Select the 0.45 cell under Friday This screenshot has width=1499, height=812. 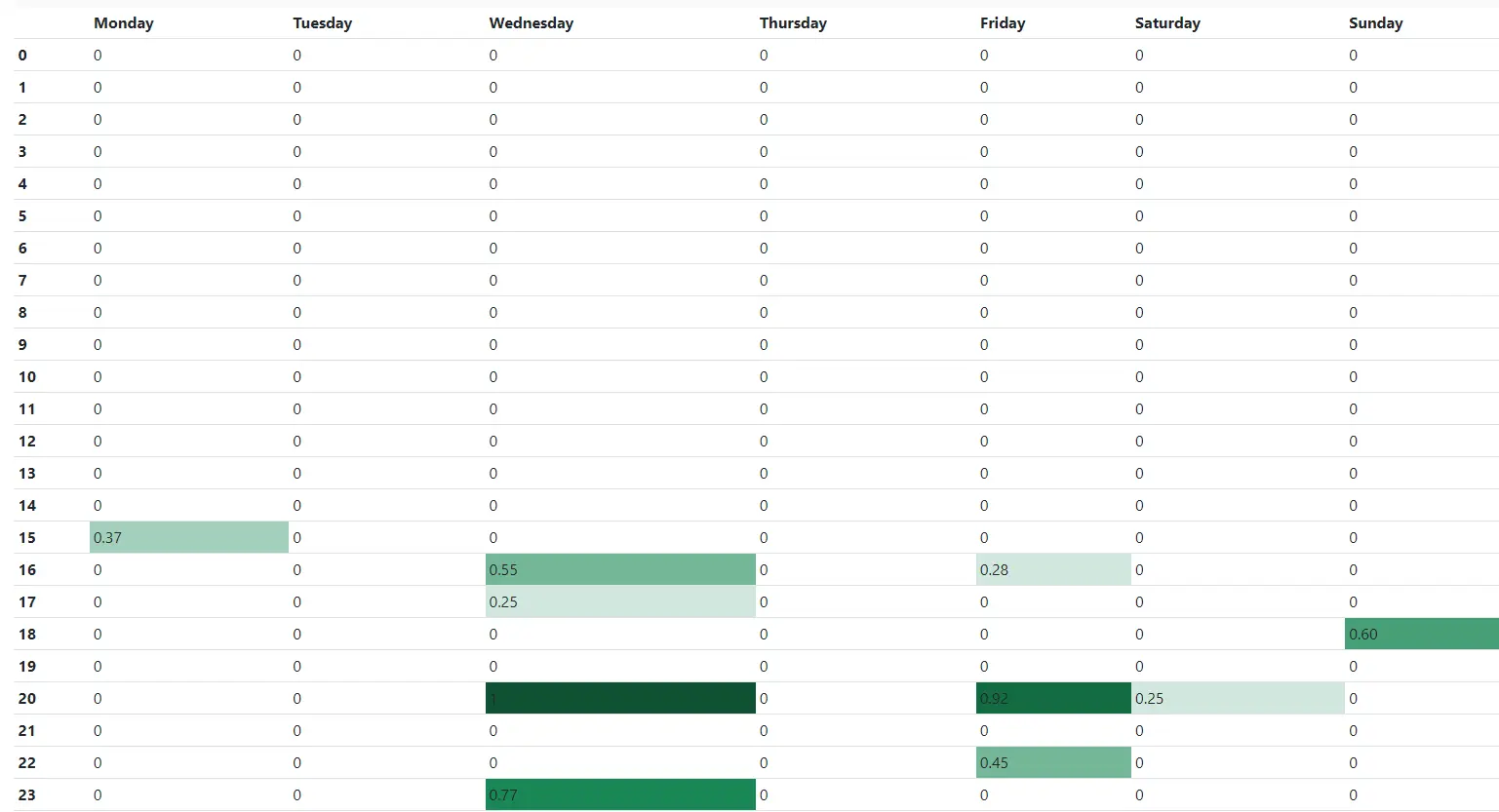[1053, 762]
